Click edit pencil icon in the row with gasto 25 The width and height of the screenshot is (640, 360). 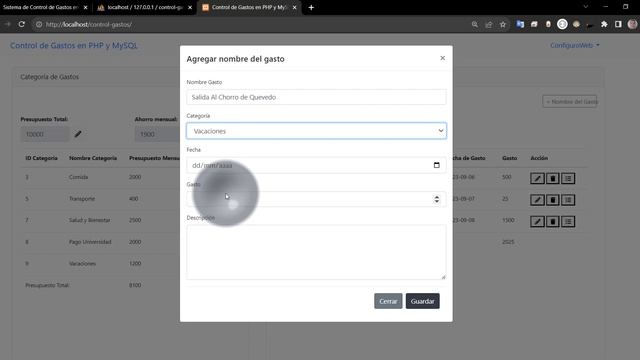537,200
